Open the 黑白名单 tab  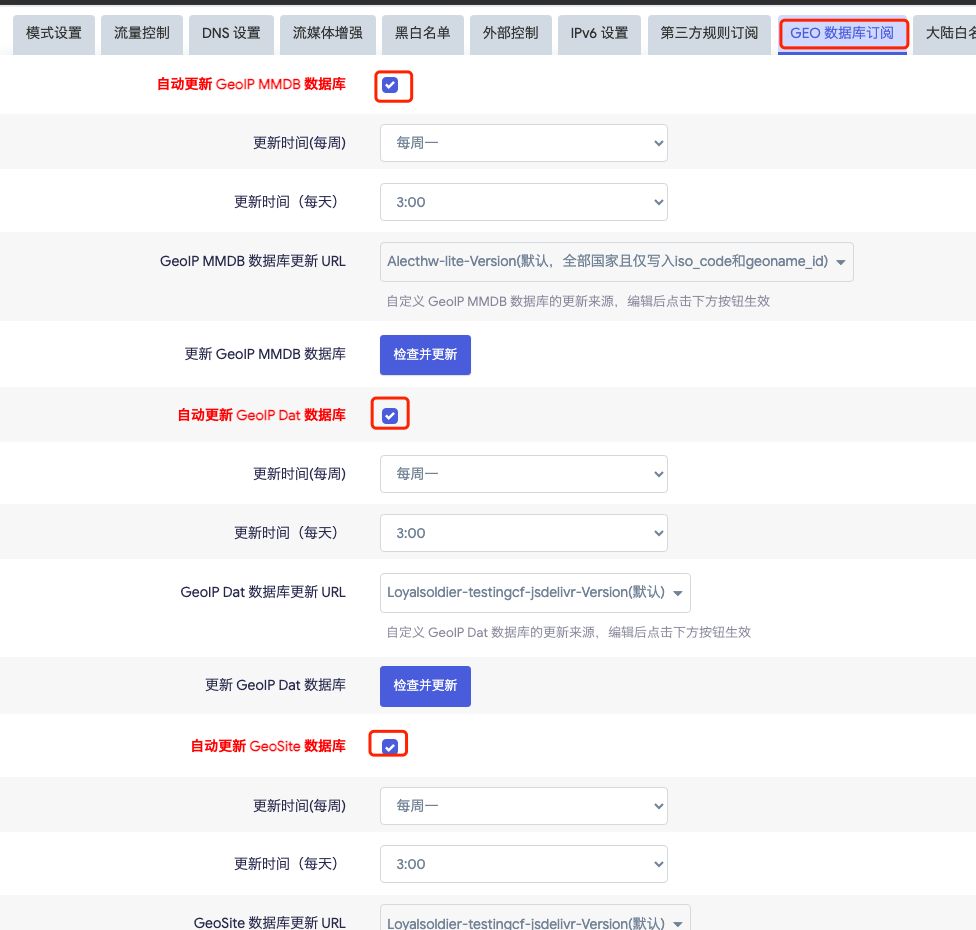click(x=424, y=34)
